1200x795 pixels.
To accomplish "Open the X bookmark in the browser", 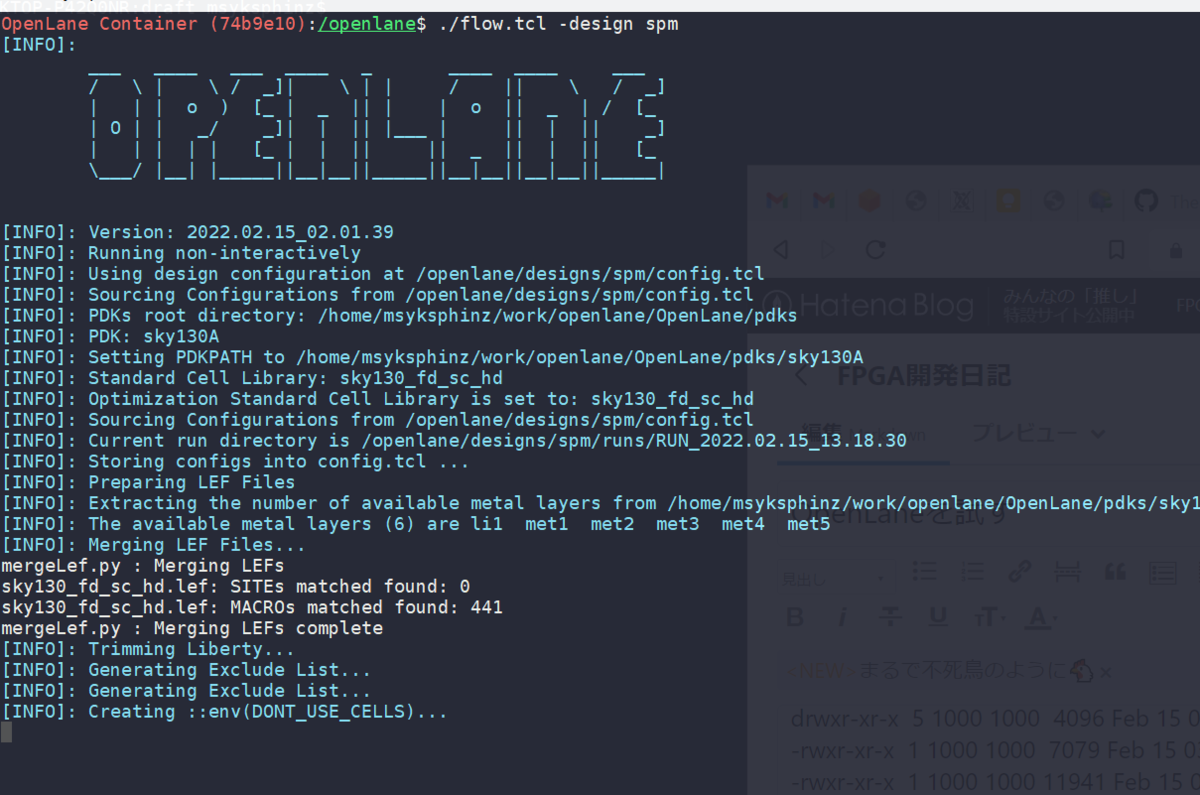I will tap(962, 201).
